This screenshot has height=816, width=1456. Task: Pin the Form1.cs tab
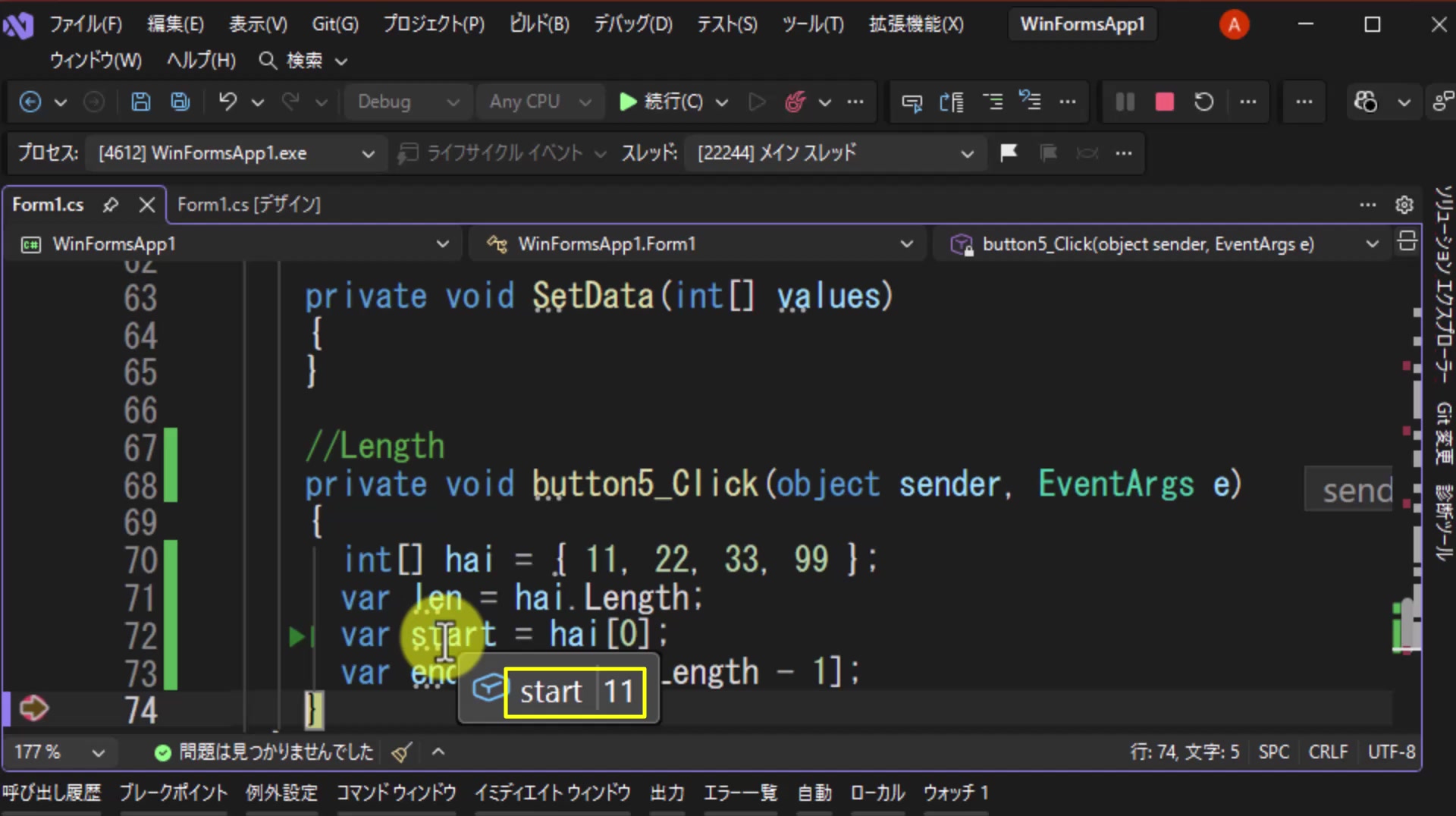pos(111,205)
